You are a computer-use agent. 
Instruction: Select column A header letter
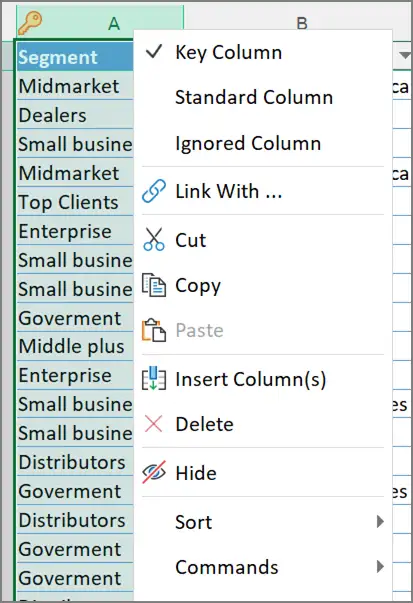click(x=114, y=24)
